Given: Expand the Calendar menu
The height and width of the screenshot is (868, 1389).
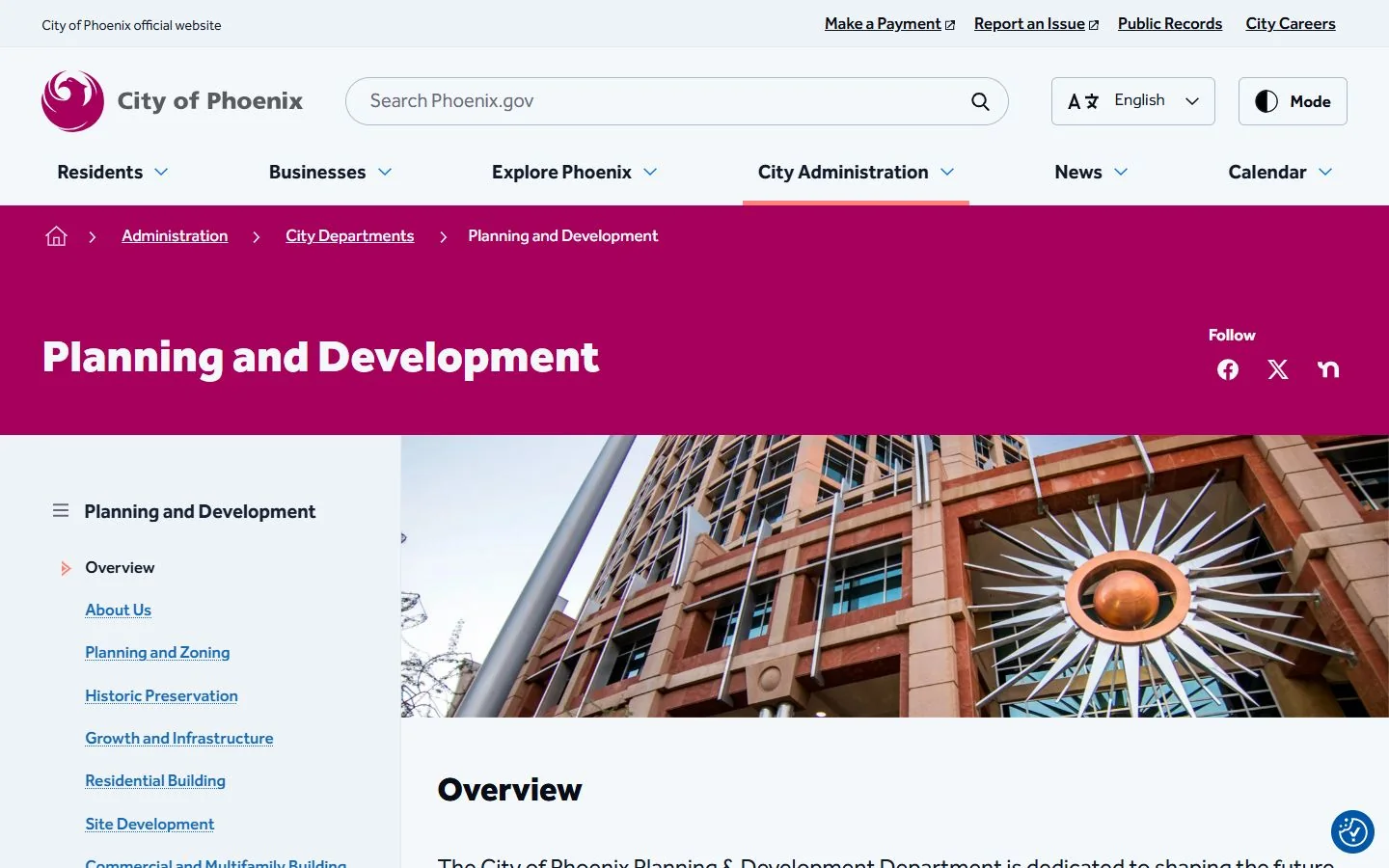Looking at the screenshot, I should [x=1280, y=173].
